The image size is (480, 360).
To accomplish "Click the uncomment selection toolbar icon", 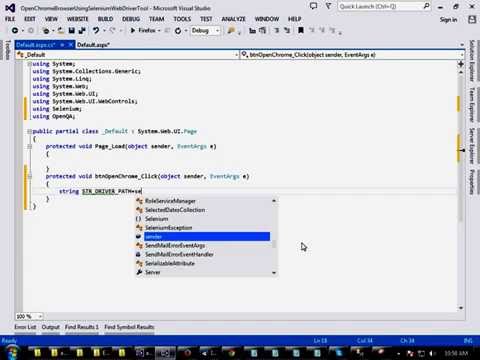I will (x=287, y=31).
